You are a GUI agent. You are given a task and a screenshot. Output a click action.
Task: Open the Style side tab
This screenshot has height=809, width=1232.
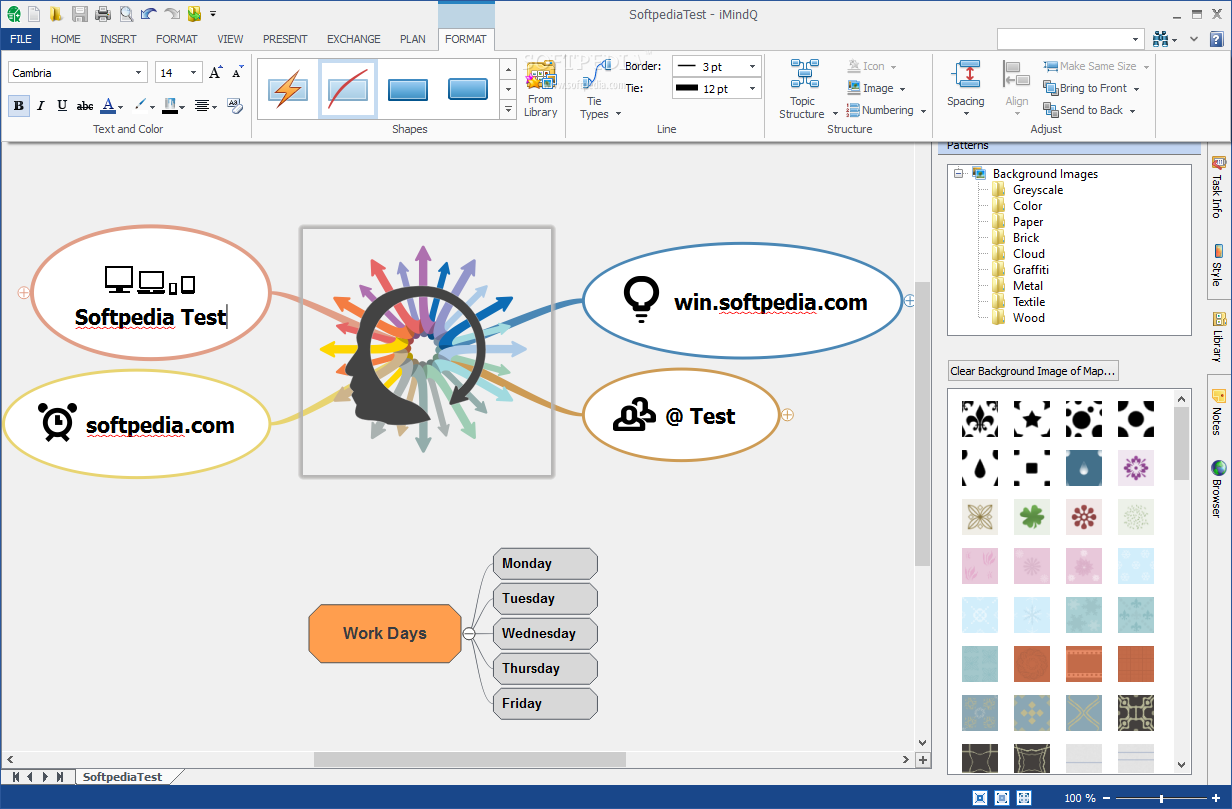tap(1218, 265)
